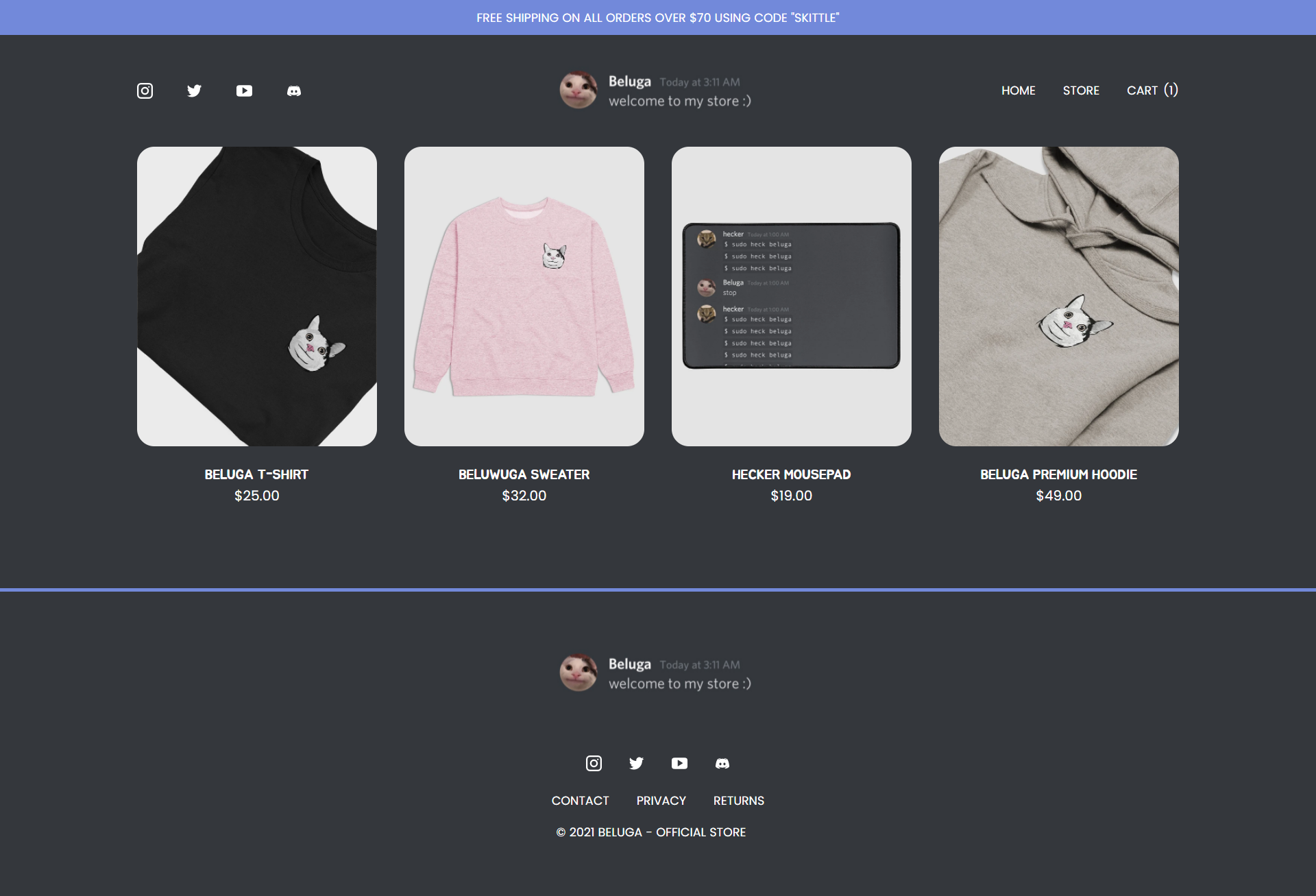Click the Beluga profile icon in footer
The image size is (1316, 896).
tap(579, 673)
